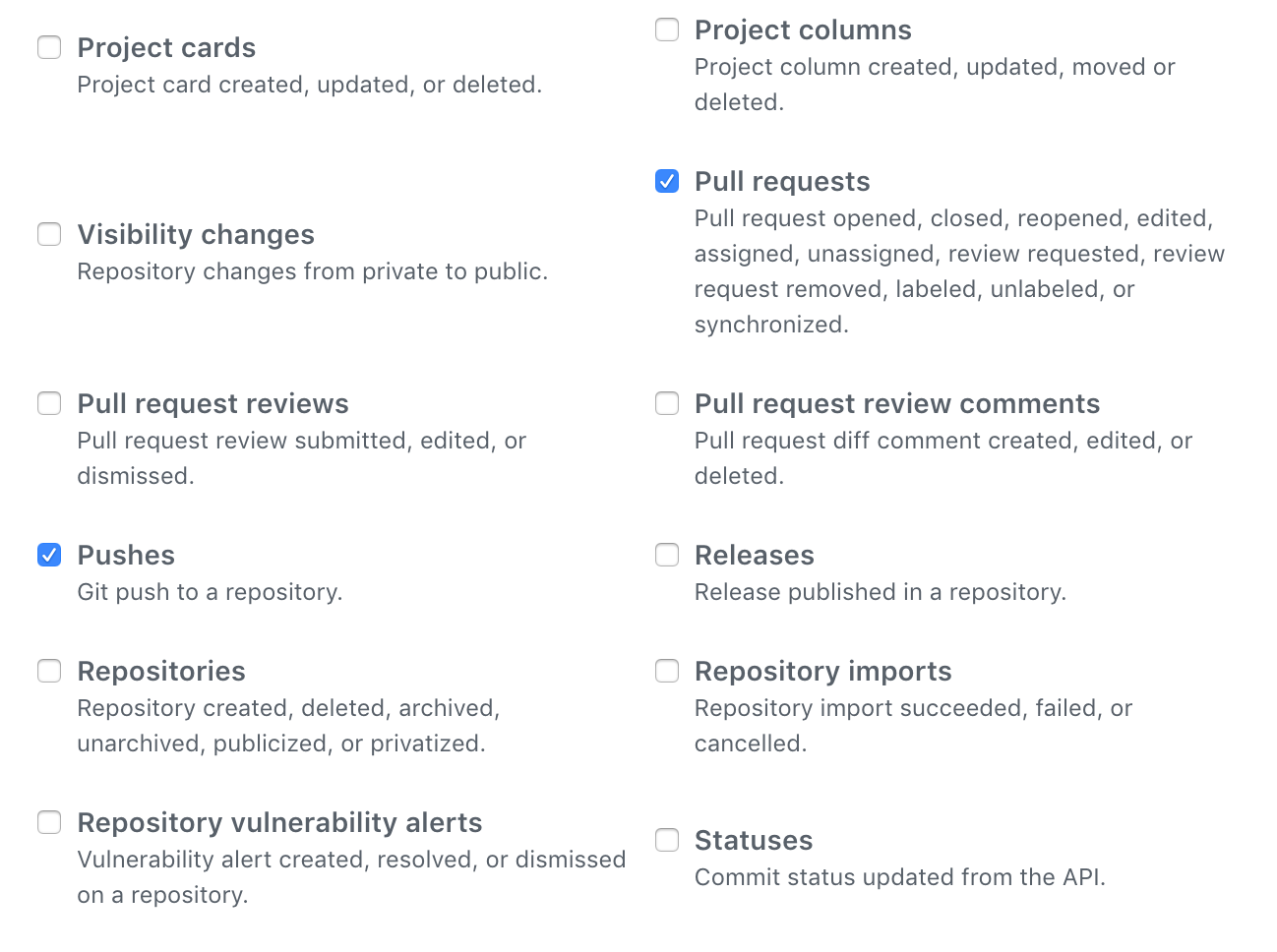The image size is (1277, 952).
Task: Click the Visibility changes heading
Action: (x=196, y=235)
